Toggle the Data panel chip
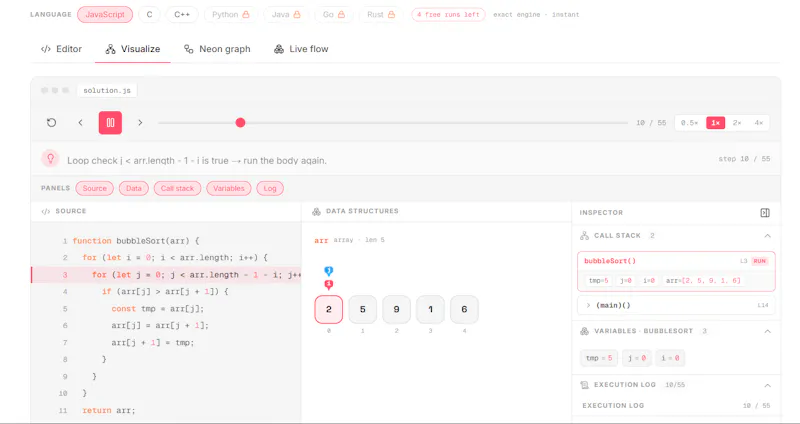 click(x=134, y=188)
